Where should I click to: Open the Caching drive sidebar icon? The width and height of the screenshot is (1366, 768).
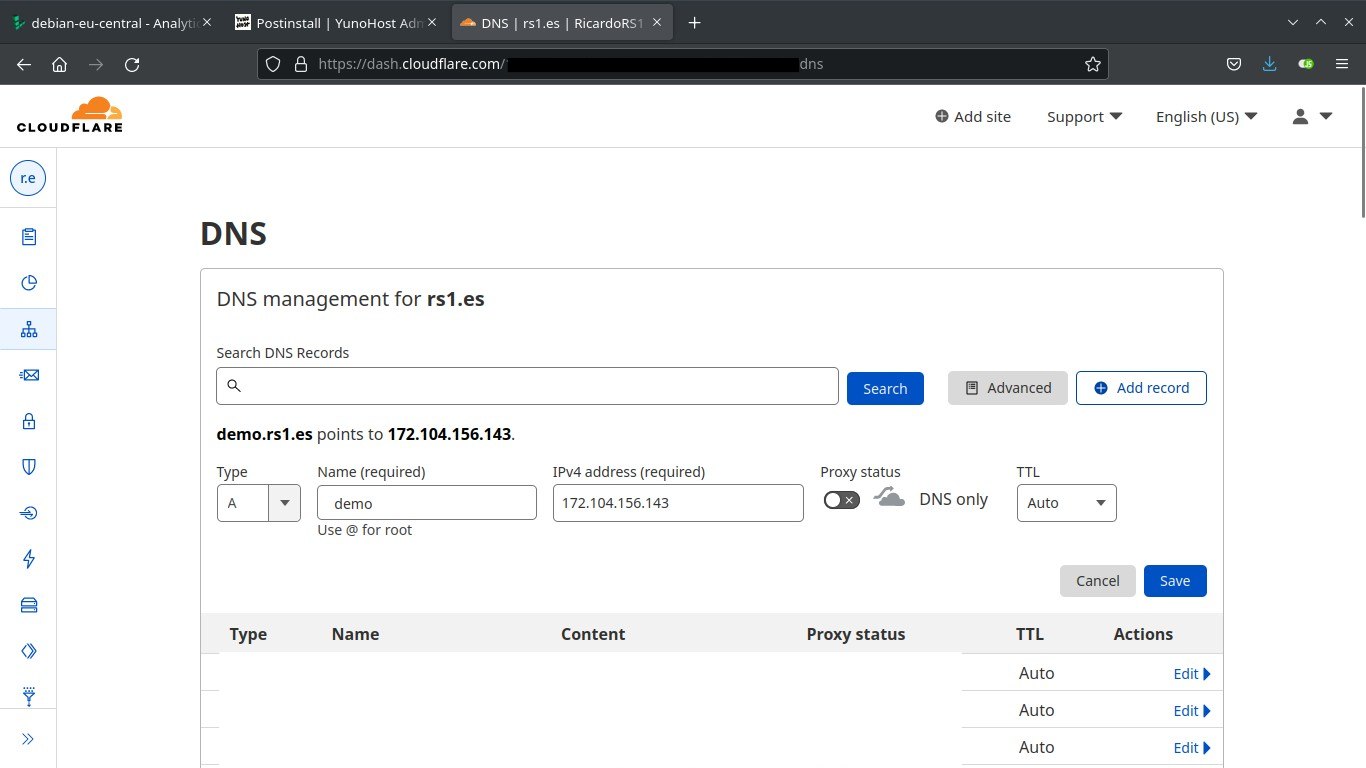28,605
